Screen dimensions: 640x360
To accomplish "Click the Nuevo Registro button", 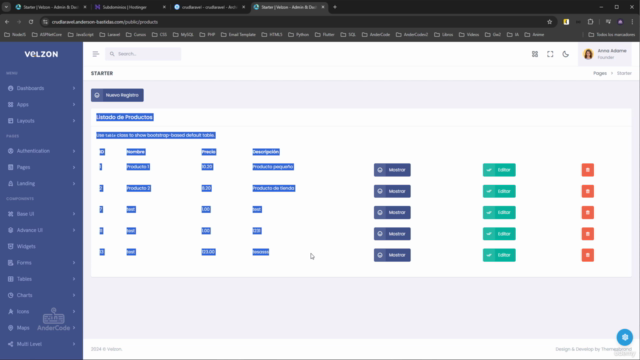I will point(117,95).
